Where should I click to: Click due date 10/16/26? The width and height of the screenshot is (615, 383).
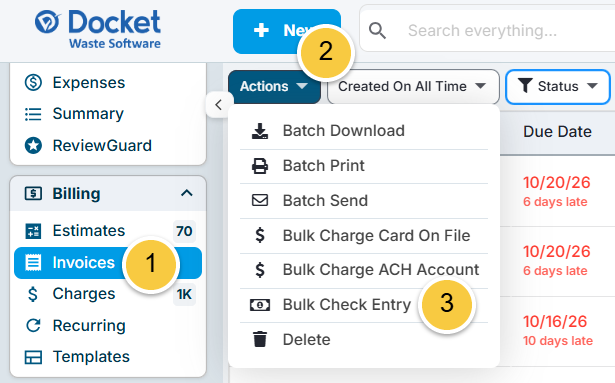[555, 322]
